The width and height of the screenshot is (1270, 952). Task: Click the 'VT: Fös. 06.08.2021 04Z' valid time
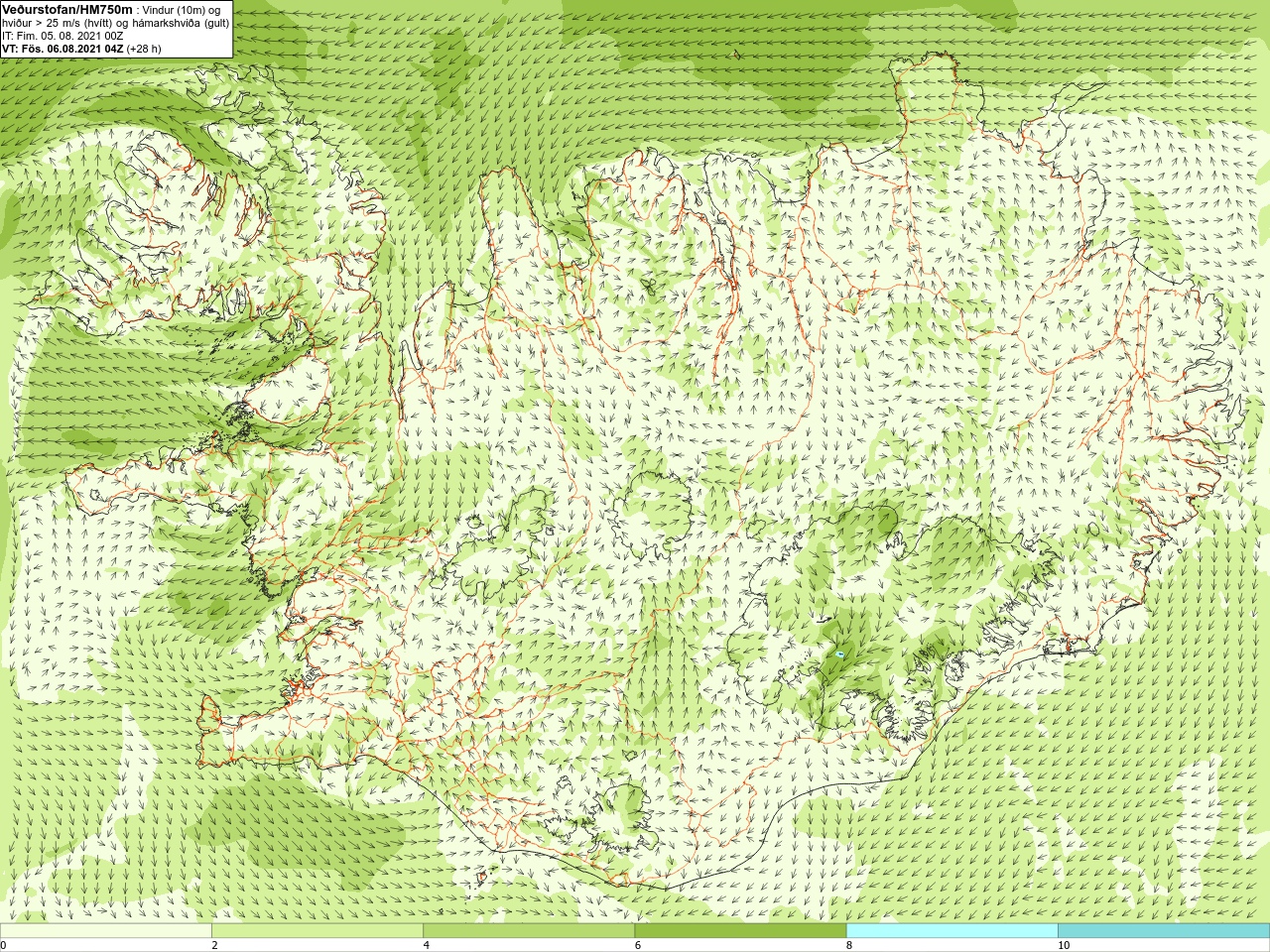(x=63, y=49)
